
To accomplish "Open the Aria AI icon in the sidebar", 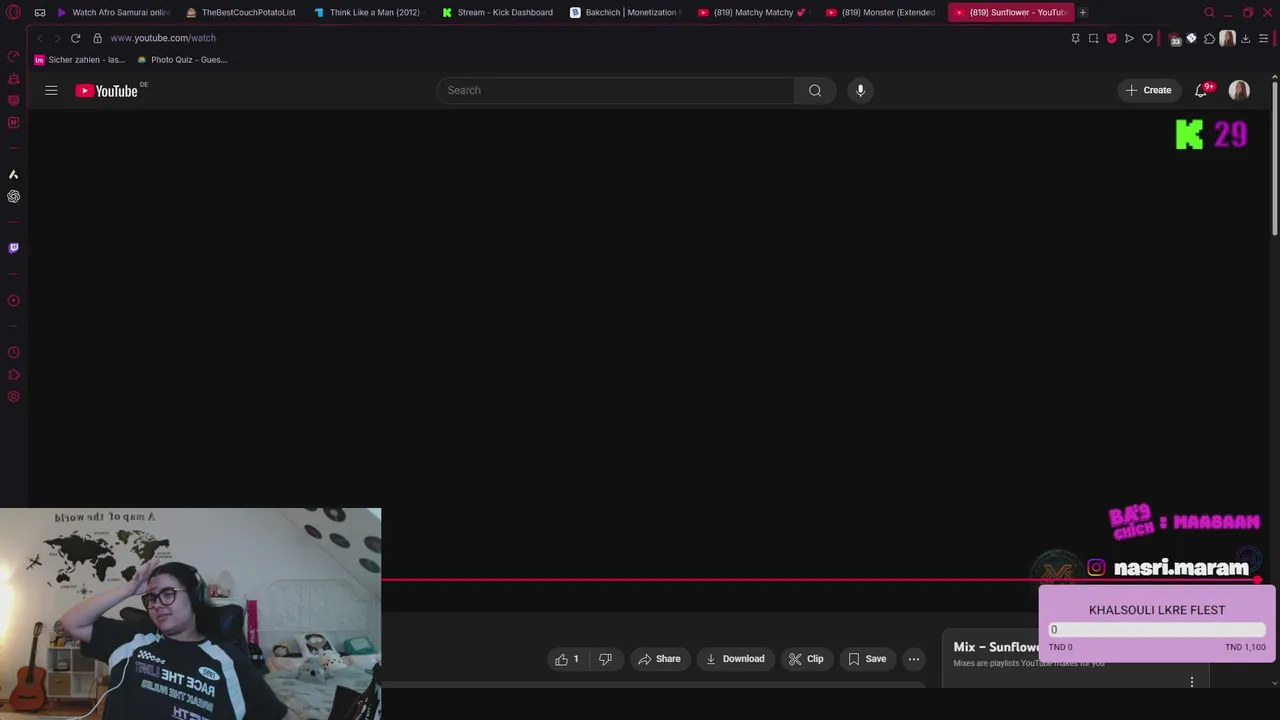I will point(13,174).
